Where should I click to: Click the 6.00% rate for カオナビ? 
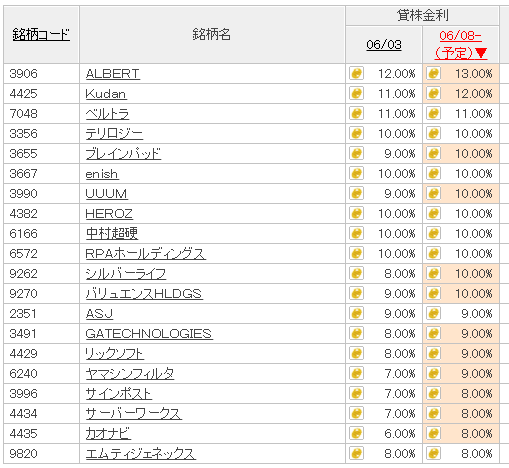pos(400,434)
